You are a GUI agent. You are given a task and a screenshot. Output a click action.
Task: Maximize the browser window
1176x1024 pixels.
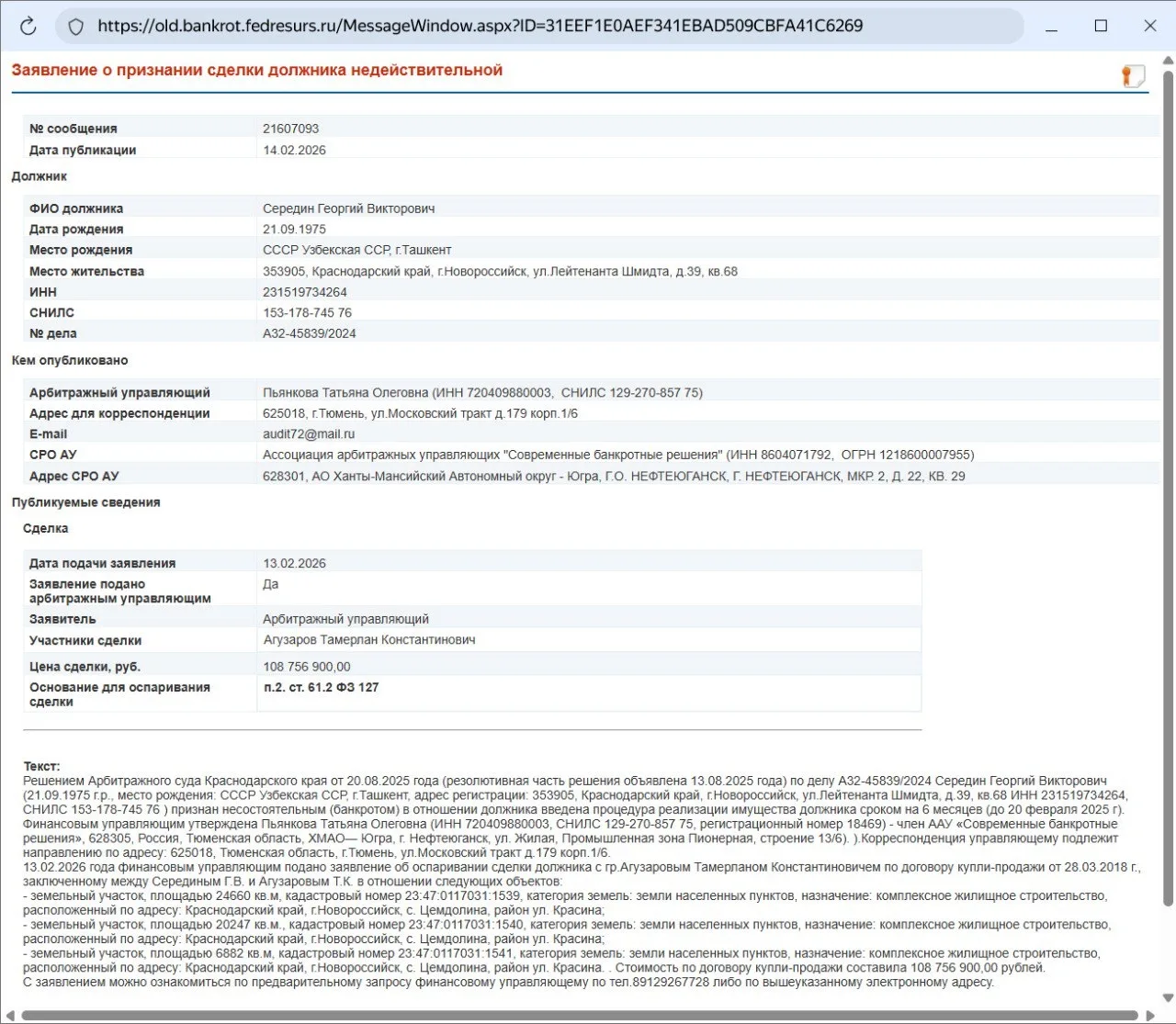tap(1101, 26)
